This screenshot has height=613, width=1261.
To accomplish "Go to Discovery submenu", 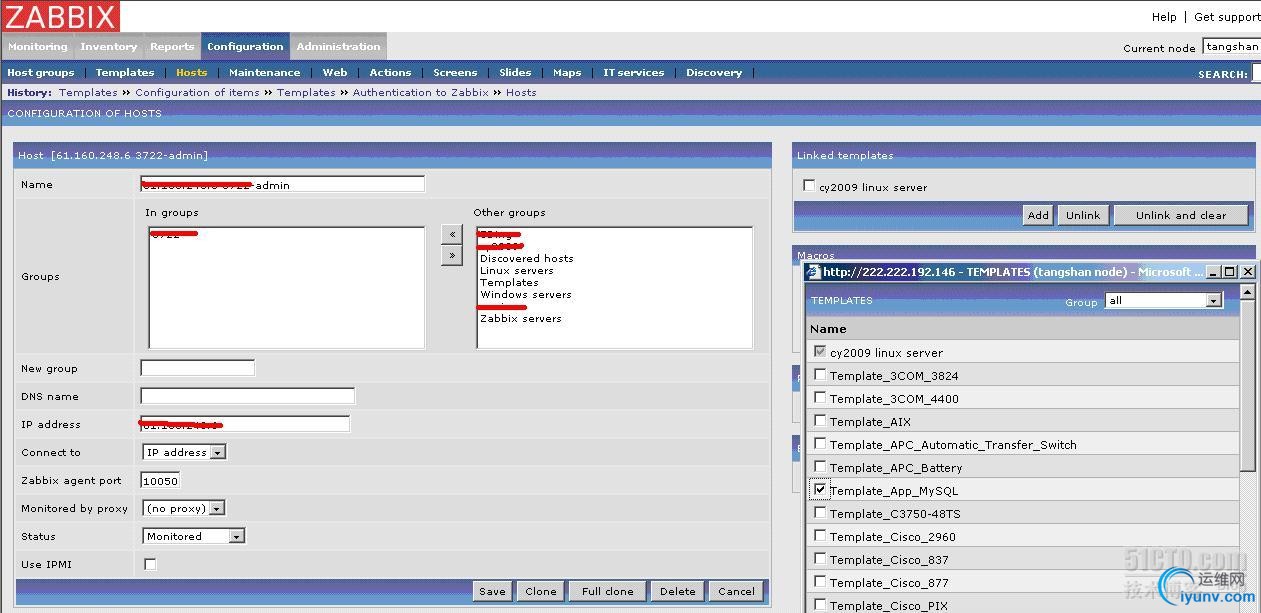I will pyautogui.click(x=714, y=72).
